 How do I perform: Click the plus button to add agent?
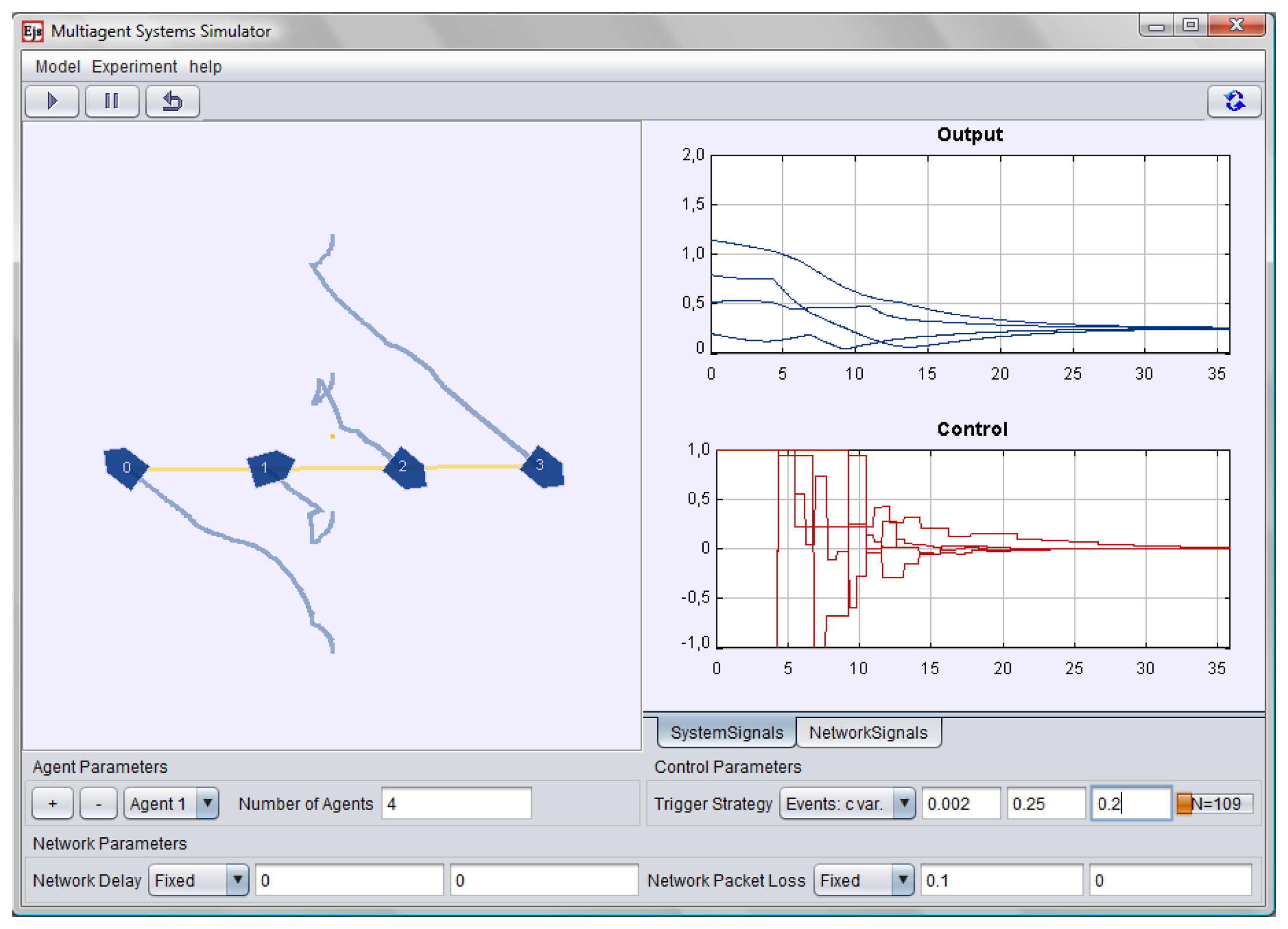(53, 804)
